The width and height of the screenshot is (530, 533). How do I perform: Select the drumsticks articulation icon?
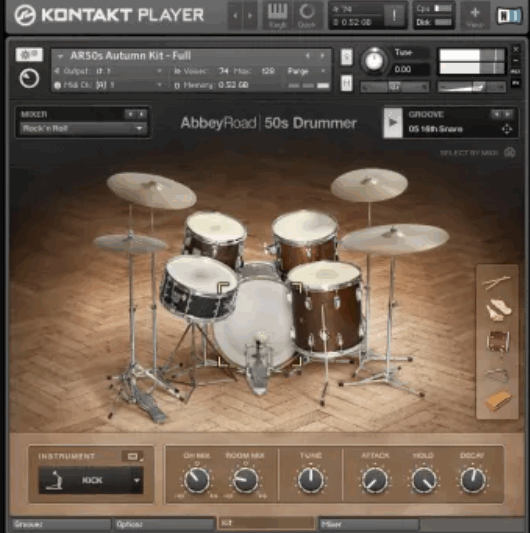point(497,281)
